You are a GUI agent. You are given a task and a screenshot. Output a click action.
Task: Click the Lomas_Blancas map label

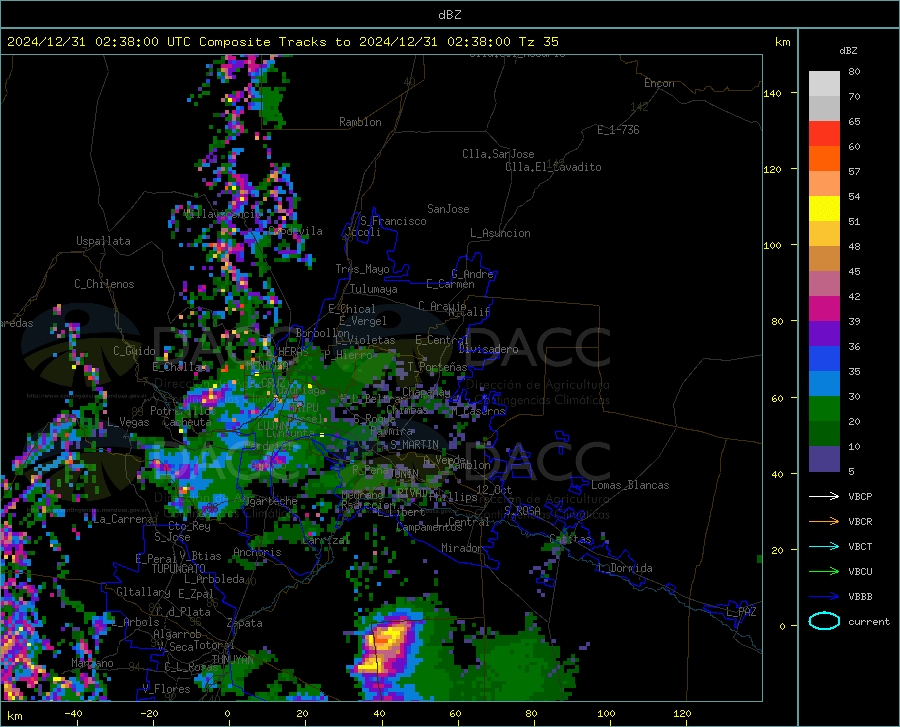click(630, 485)
